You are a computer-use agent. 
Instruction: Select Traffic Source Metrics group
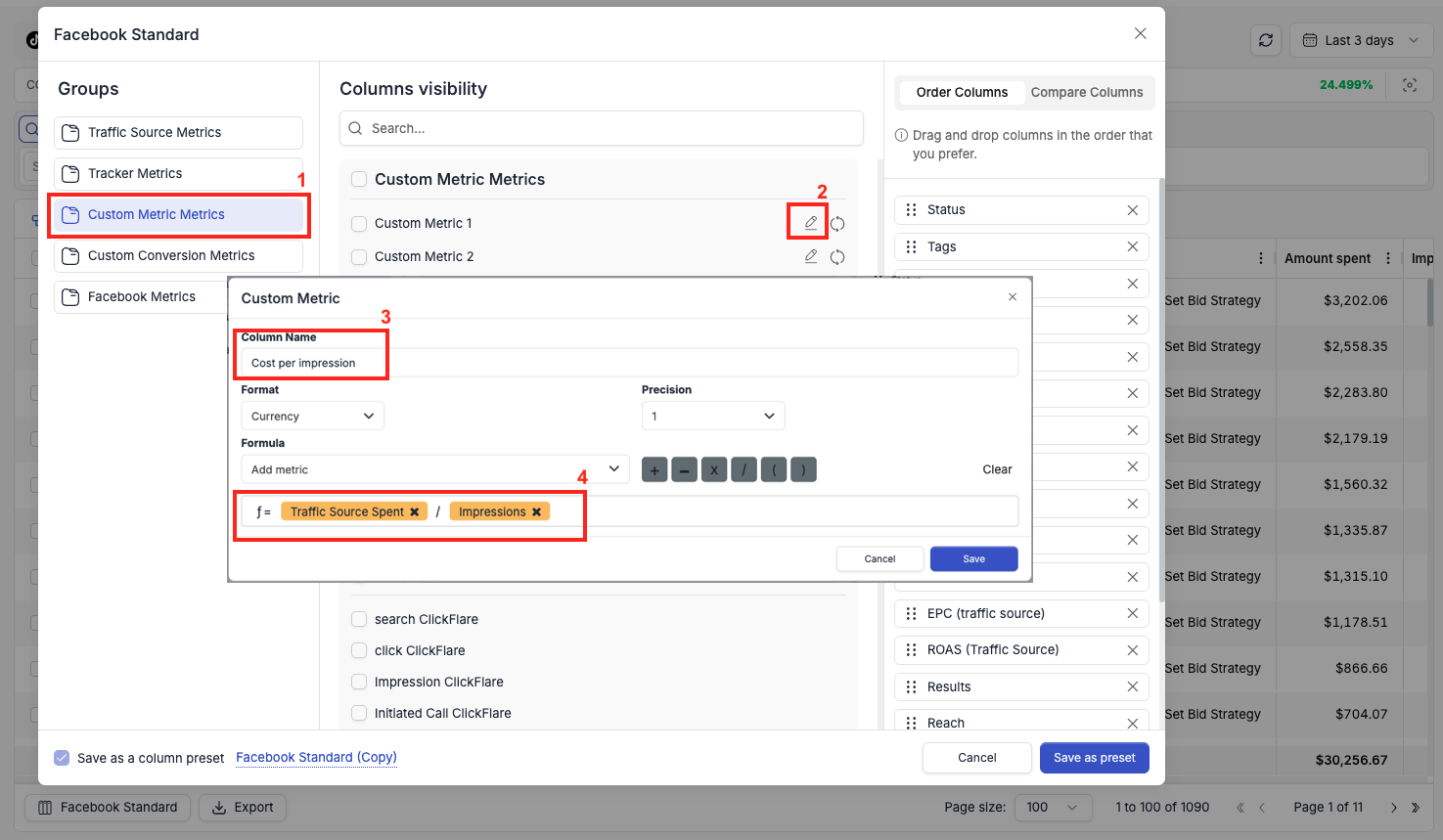(x=178, y=133)
